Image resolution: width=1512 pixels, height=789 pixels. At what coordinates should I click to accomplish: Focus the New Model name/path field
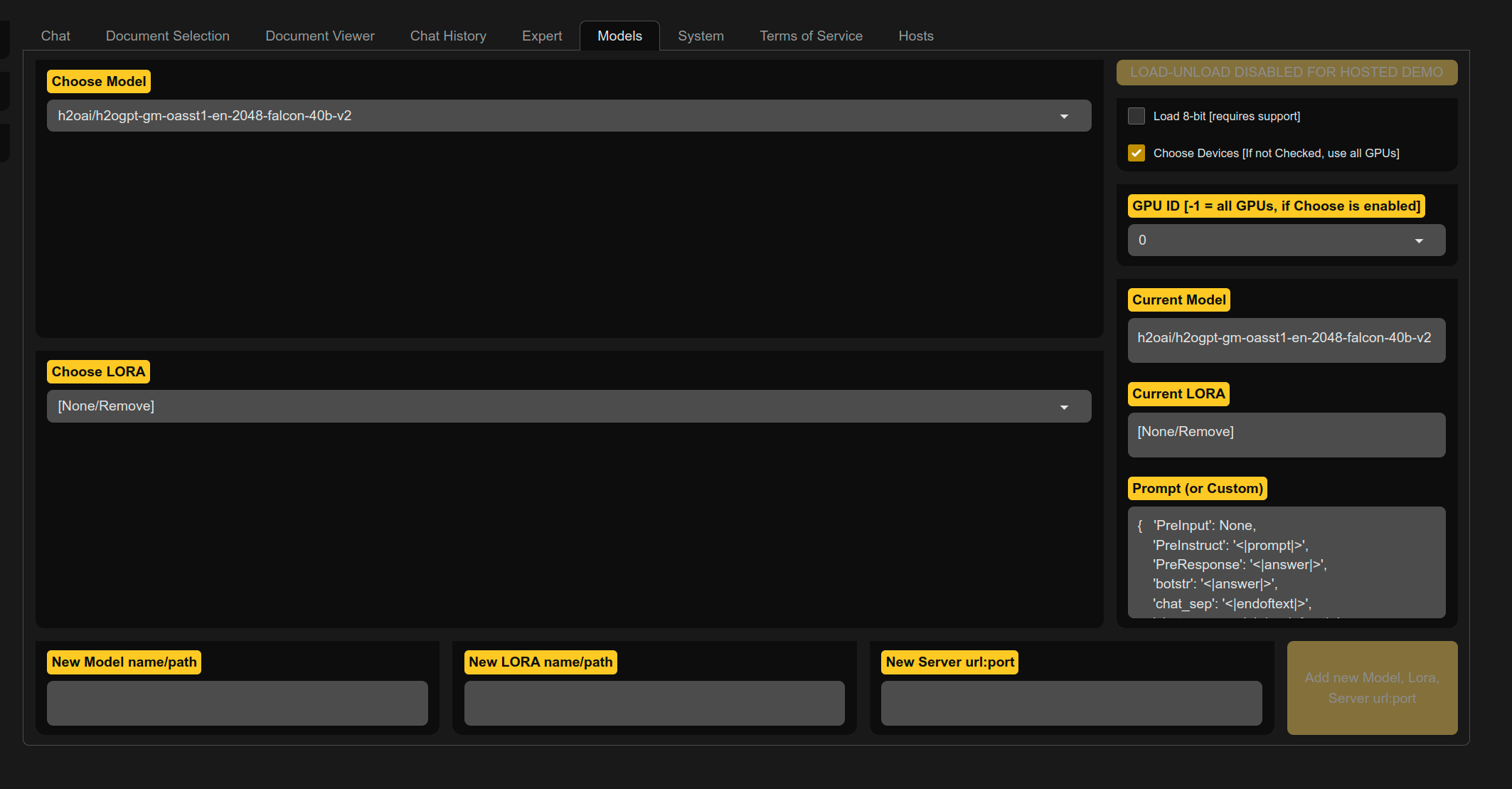238,703
